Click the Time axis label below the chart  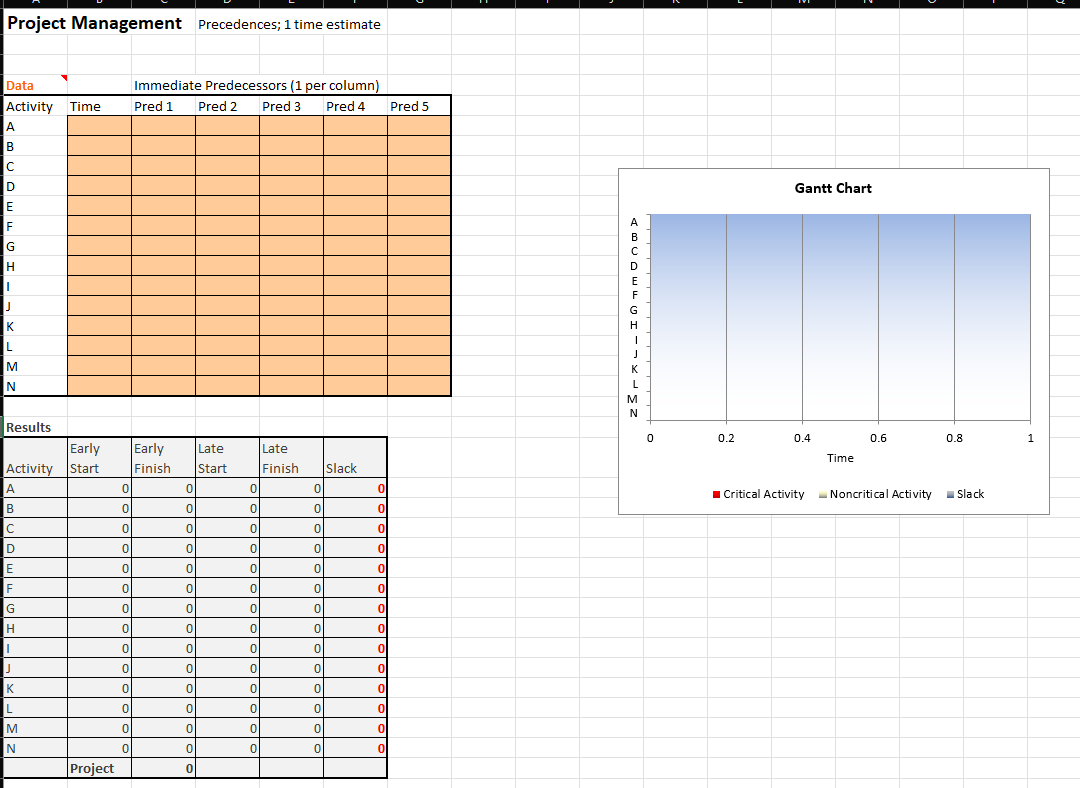(x=840, y=458)
